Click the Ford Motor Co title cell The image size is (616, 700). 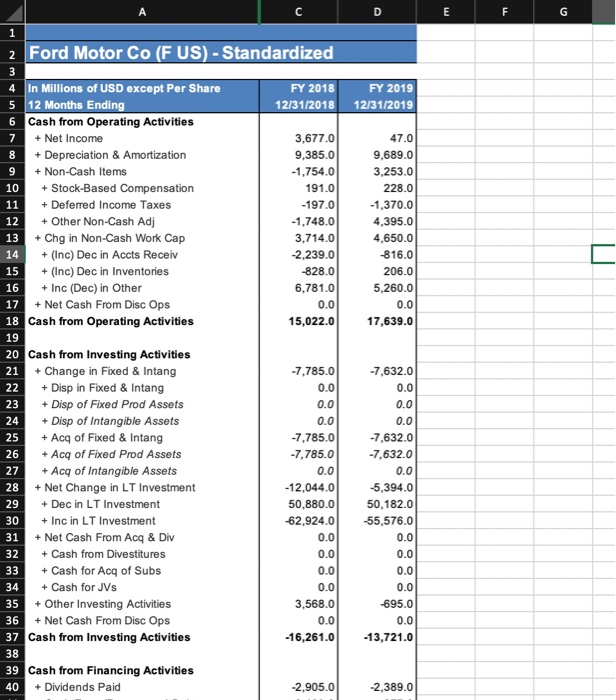pos(221,52)
